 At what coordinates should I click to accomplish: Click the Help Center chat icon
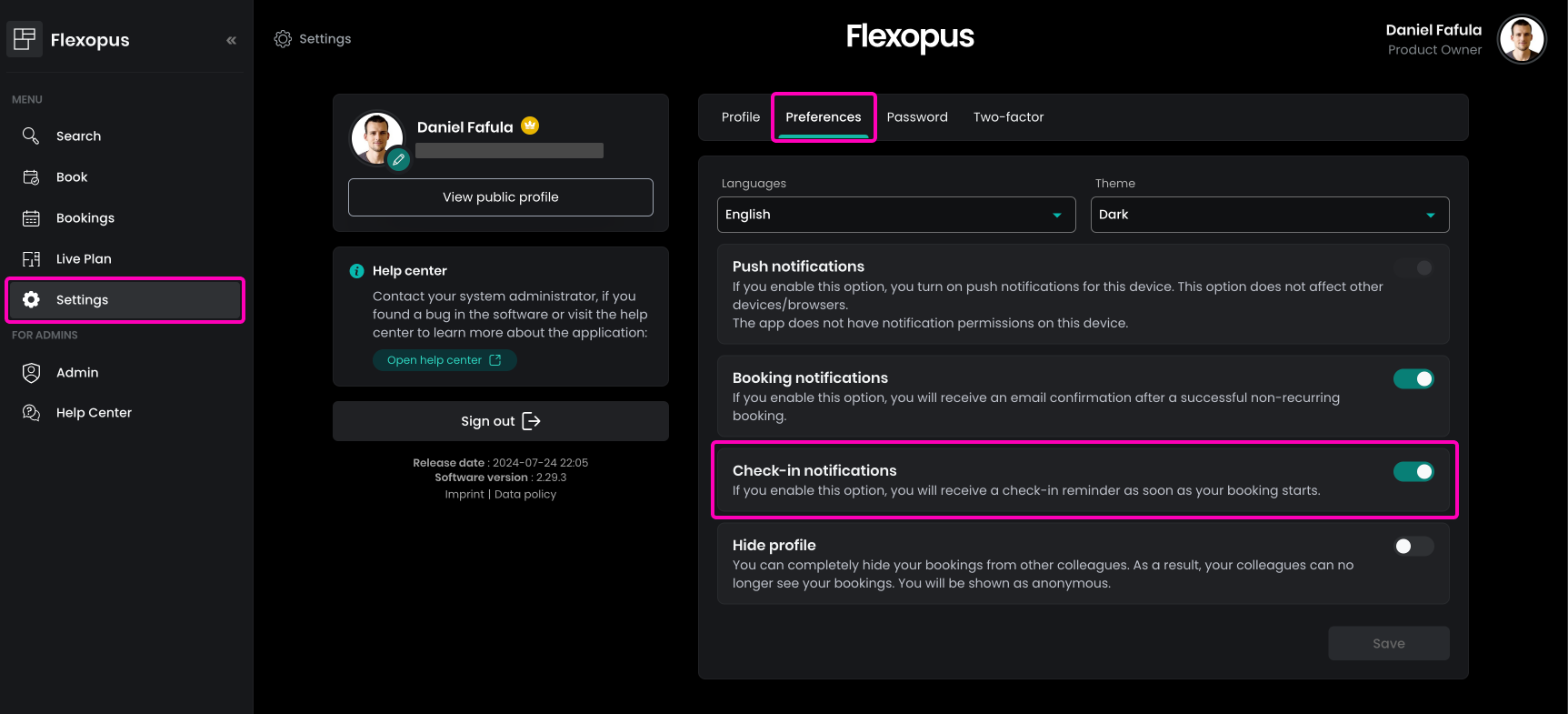[x=31, y=413]
